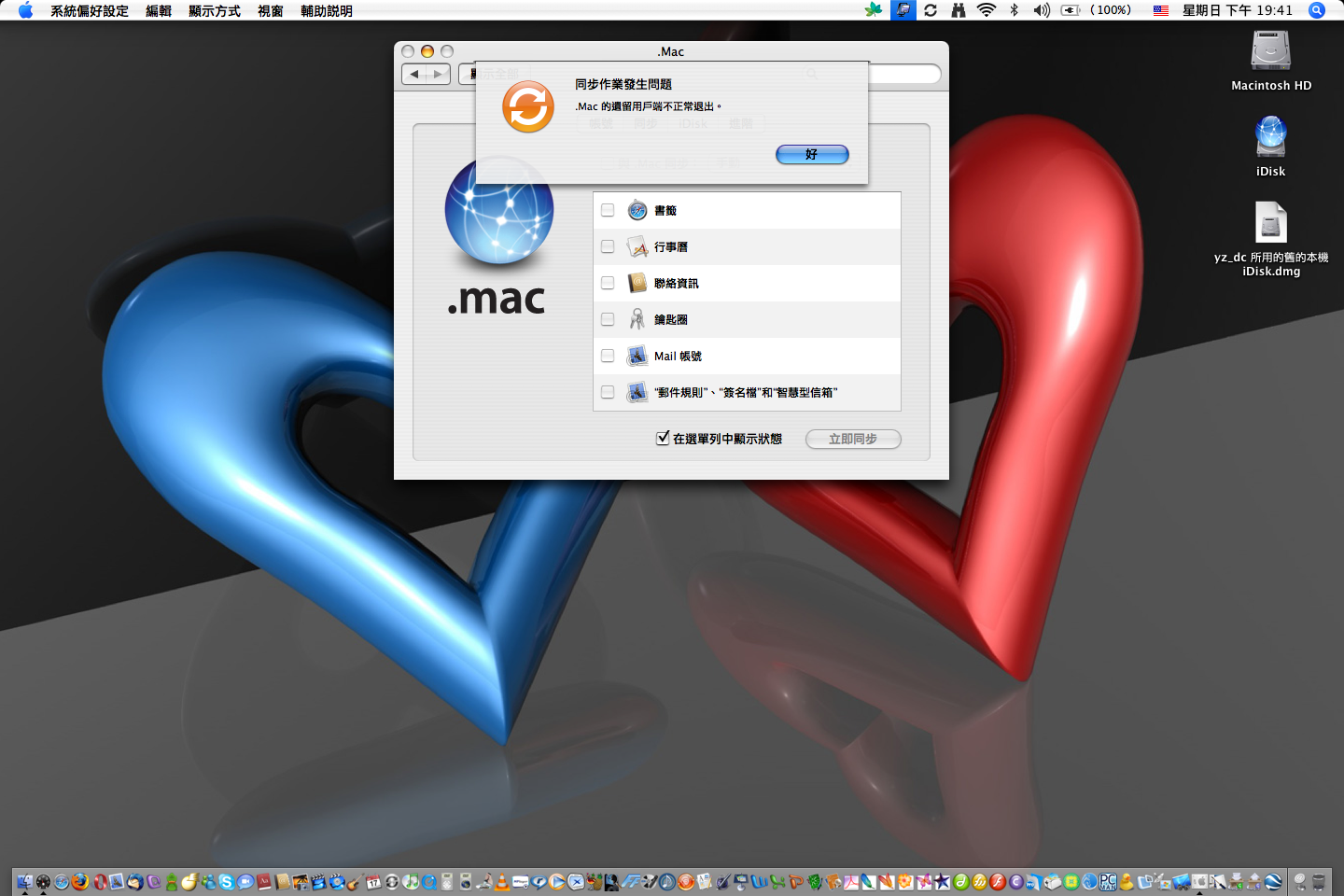Open the sync status menu bar icon
1344x896 pixels.
coord(931,10)
